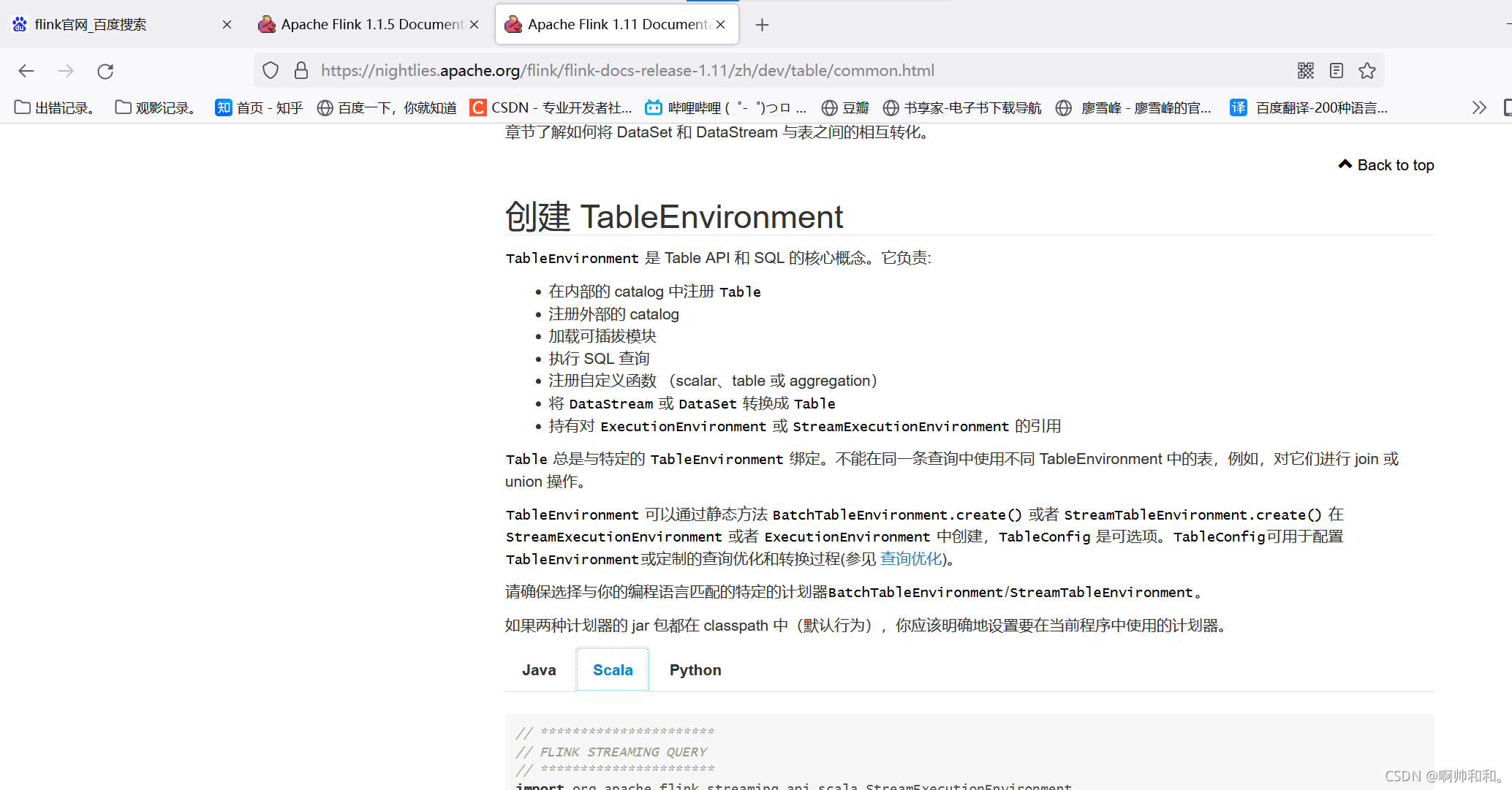Open the CSDN bookmark
Screen dimensions: 1512x790
coord(551,108)
